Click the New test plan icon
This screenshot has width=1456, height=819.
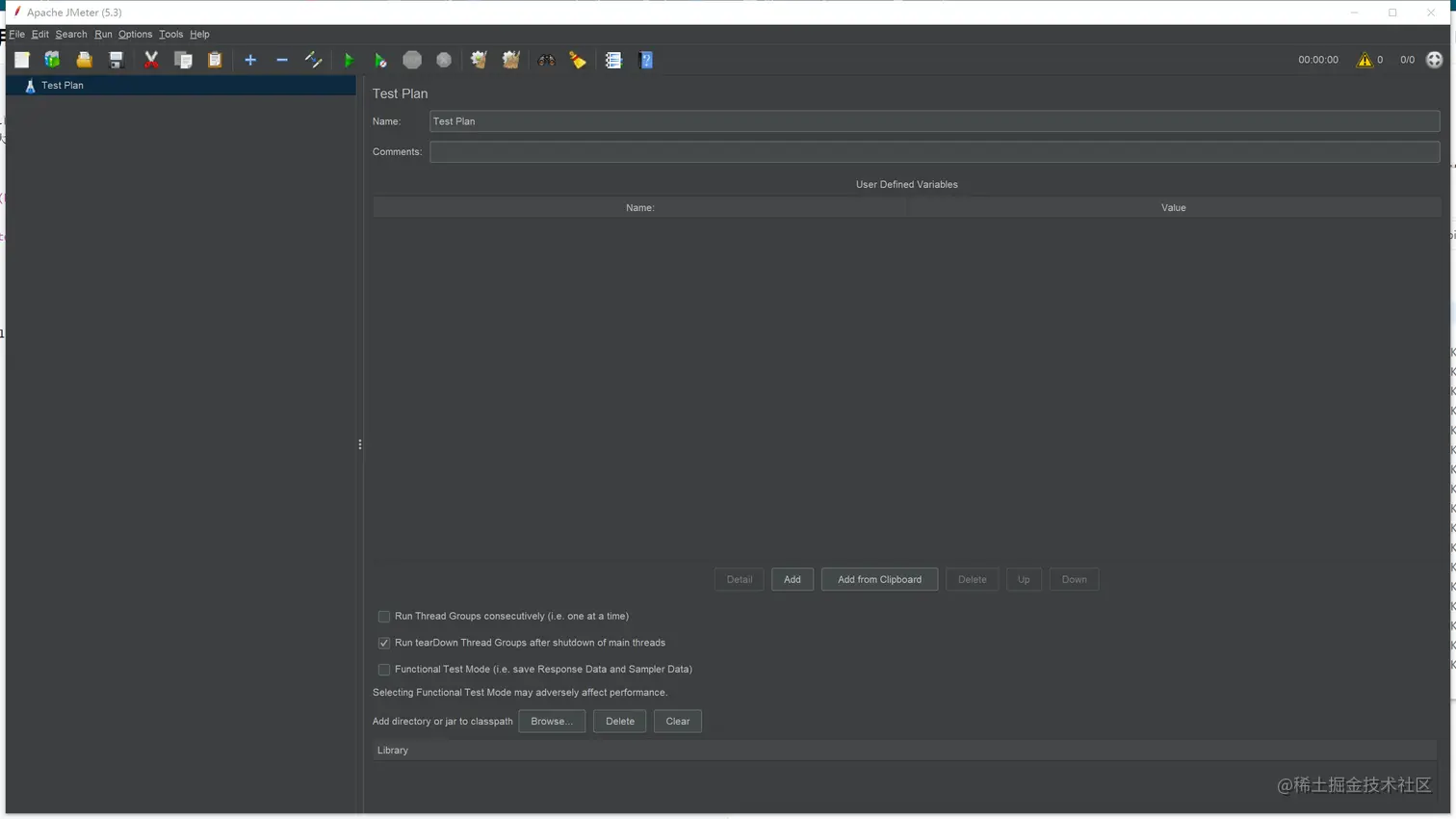pos(21,60)
